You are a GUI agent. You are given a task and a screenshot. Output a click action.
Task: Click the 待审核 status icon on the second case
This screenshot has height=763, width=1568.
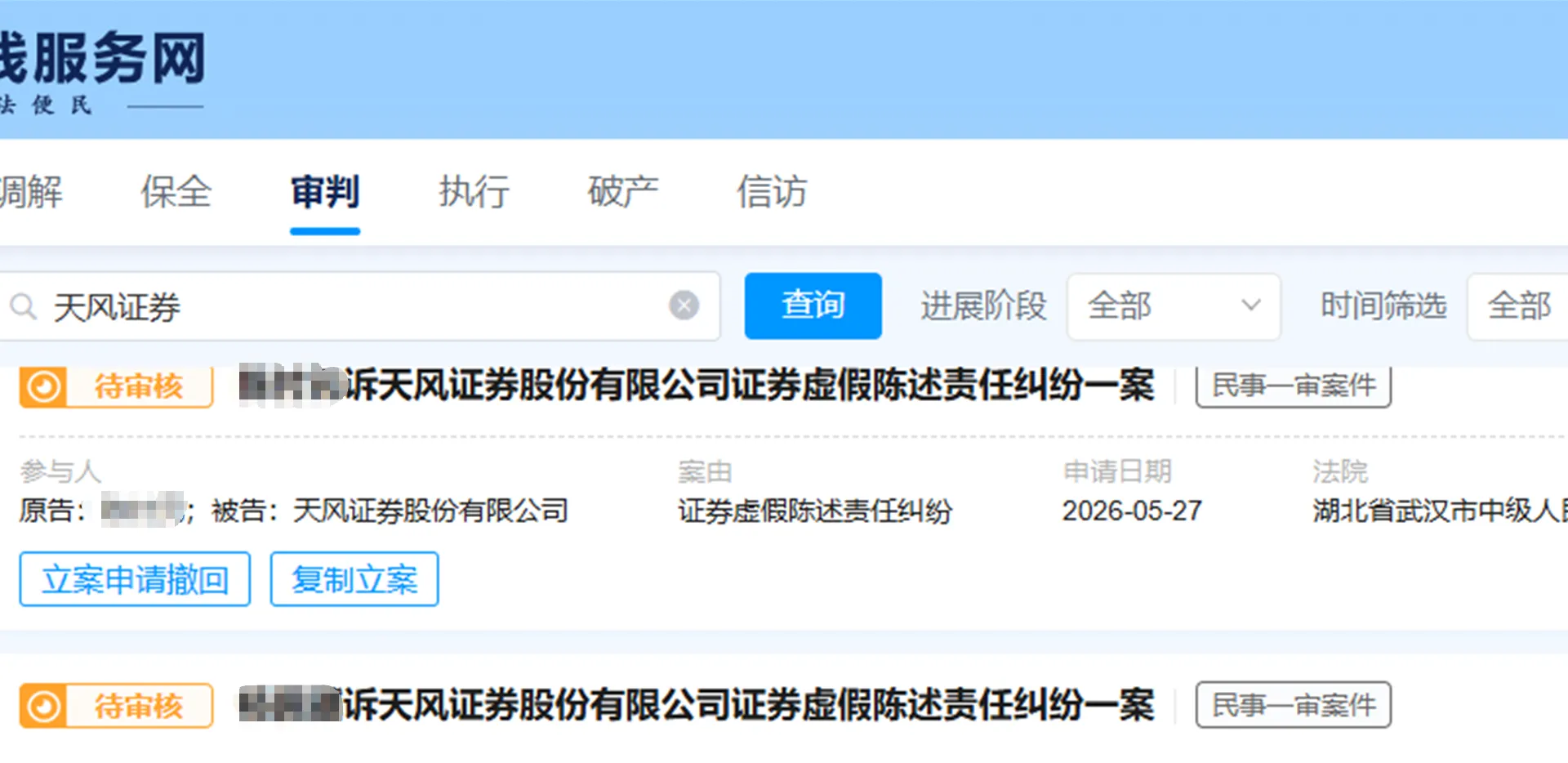[43, 706]
